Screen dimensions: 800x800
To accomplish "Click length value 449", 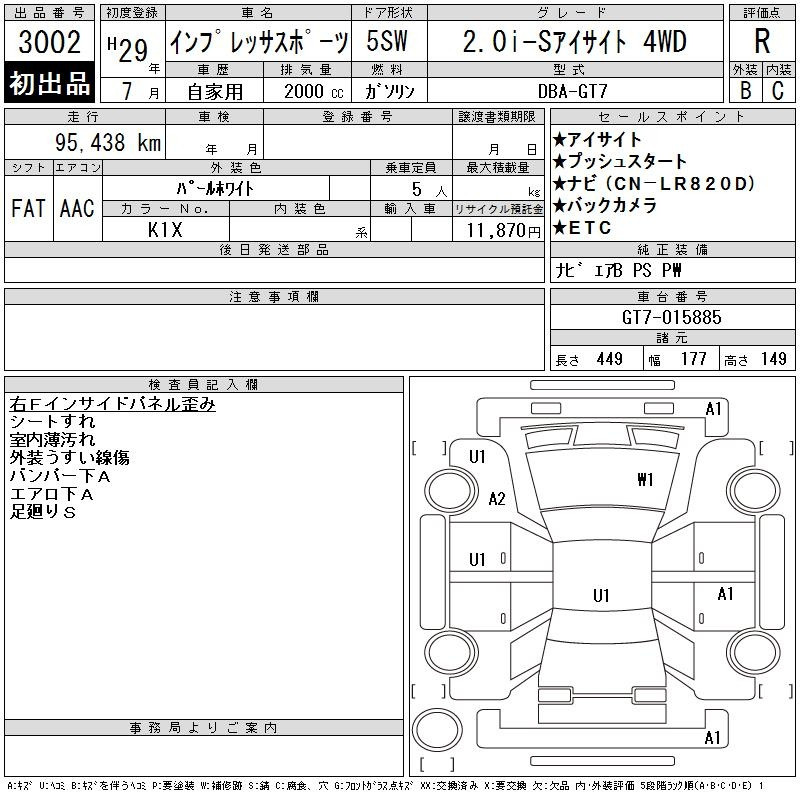I will [x=610, y=359].
